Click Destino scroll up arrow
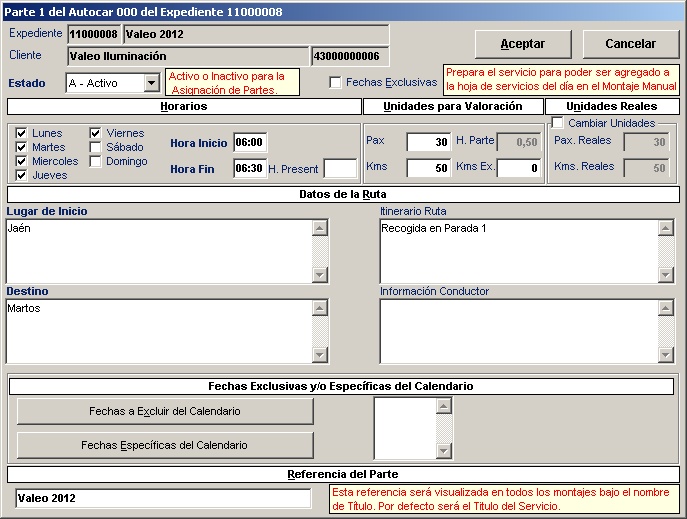The width and height of the screenshot is (687, 519). 320,308
